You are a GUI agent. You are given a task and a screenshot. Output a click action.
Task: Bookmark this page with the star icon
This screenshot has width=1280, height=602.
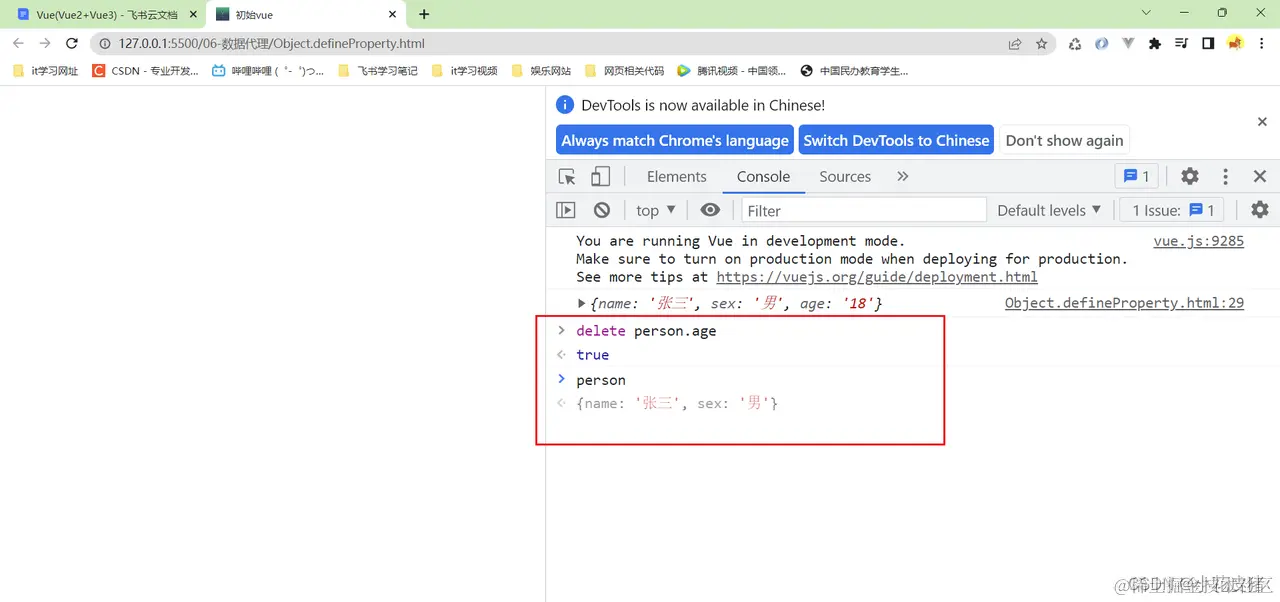(x=1041, y=43)
